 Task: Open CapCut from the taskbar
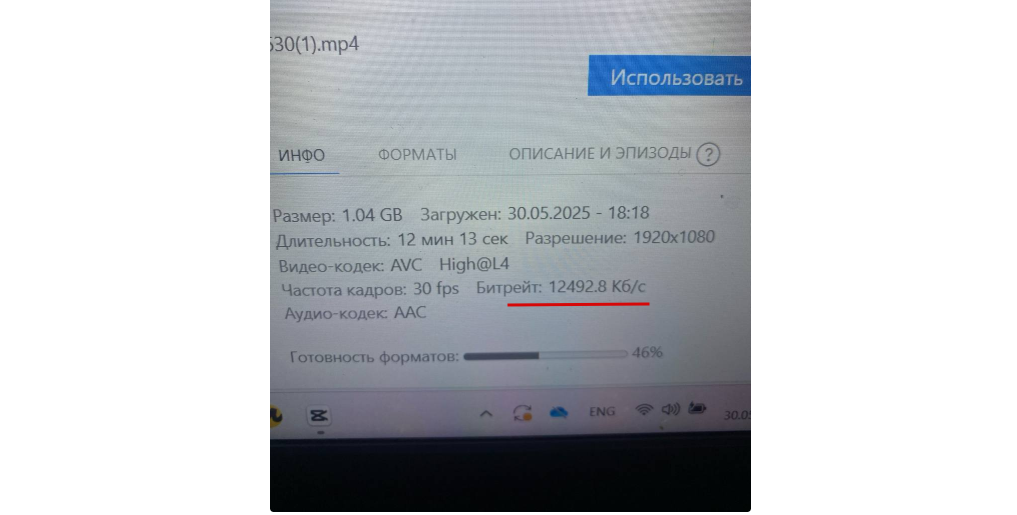[318, 416]
